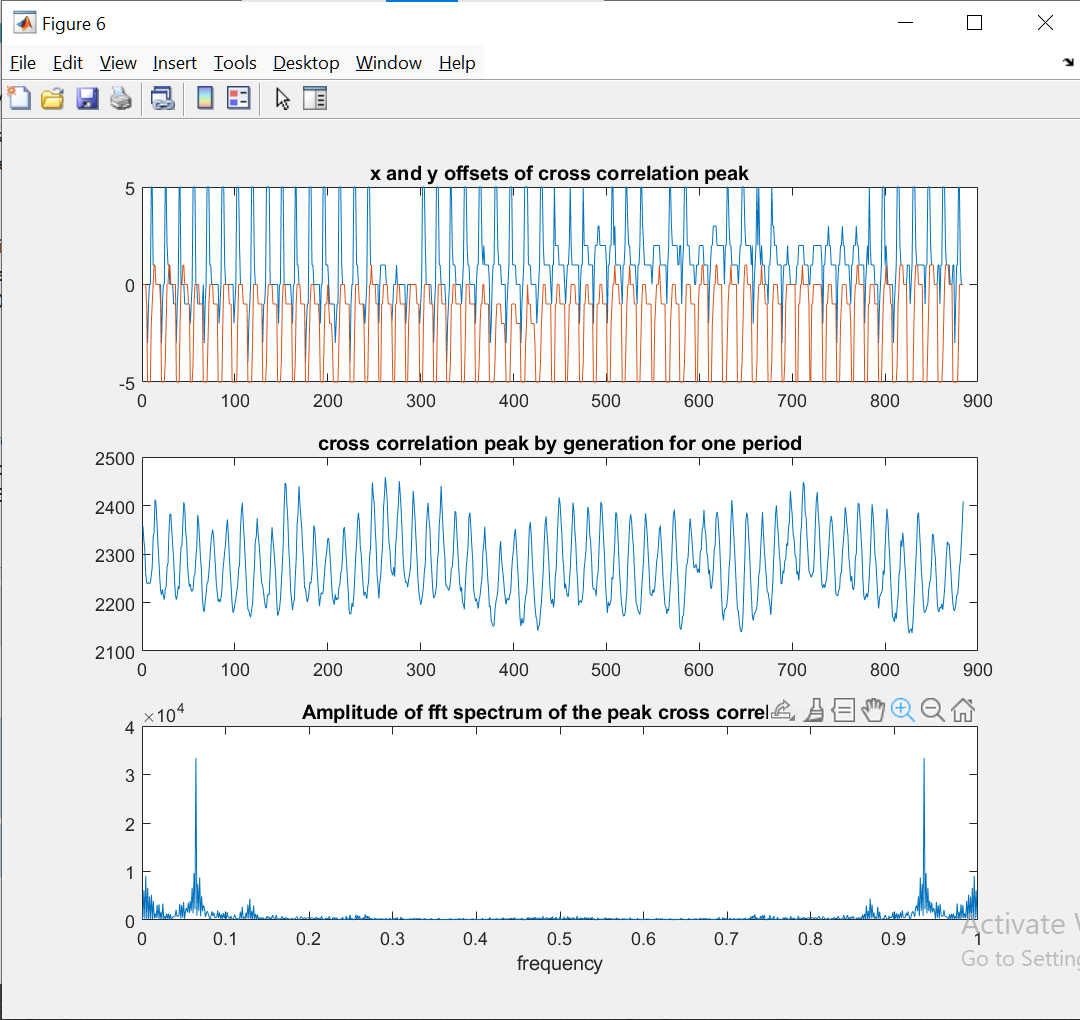The image size is (1080, 1020).
Task: Click the MATLAB logo in the title bar
Action: [25, 23]
